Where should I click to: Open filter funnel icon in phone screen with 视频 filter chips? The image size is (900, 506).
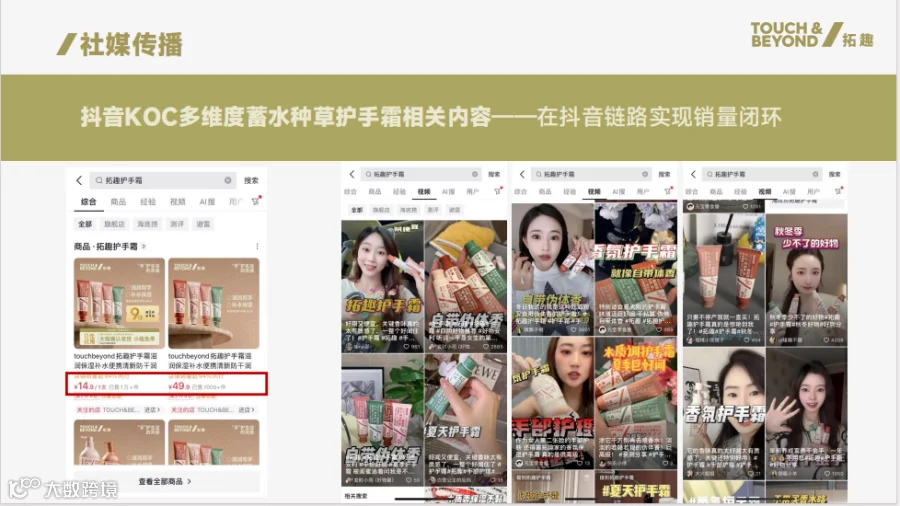(498, 191)
